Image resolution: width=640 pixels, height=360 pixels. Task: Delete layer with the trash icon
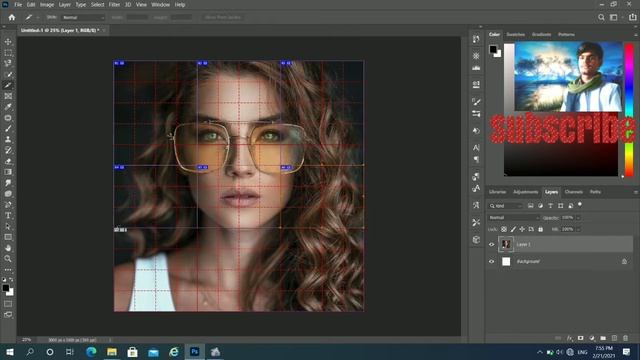click(x=625, y=338)
